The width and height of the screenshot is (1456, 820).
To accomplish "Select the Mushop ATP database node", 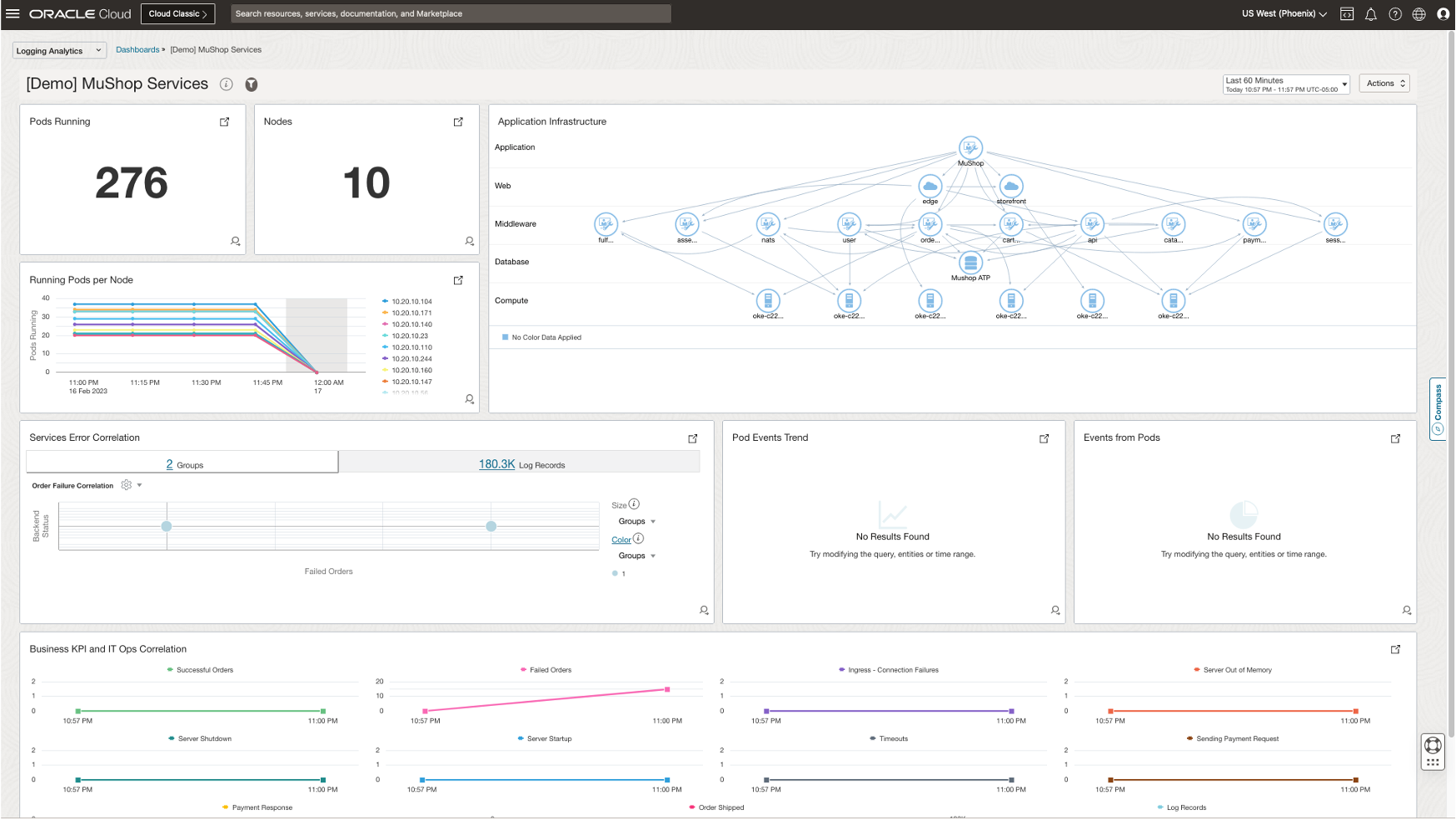I will (970, 262).
